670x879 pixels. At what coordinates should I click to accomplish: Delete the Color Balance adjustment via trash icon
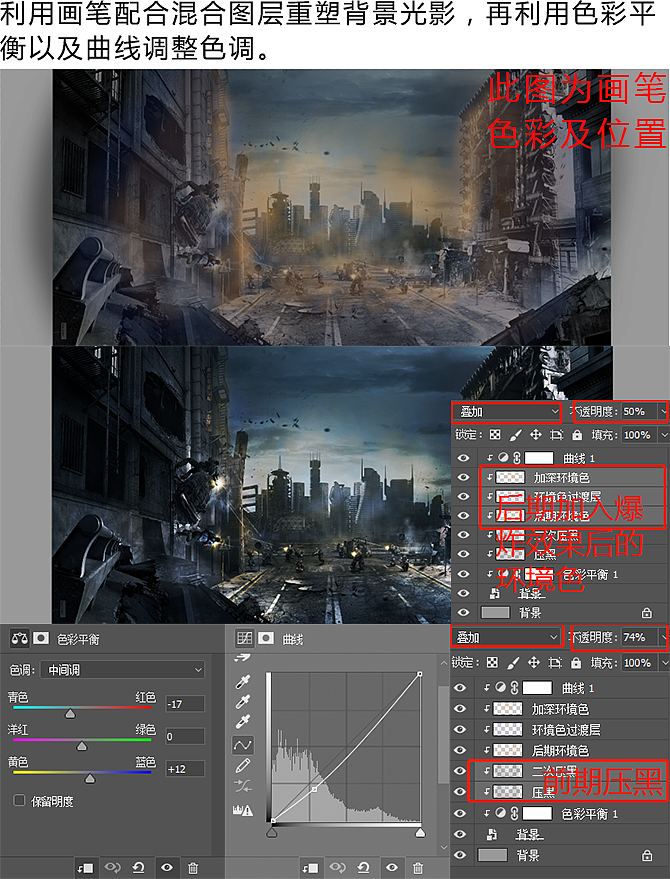coord(193,868)
